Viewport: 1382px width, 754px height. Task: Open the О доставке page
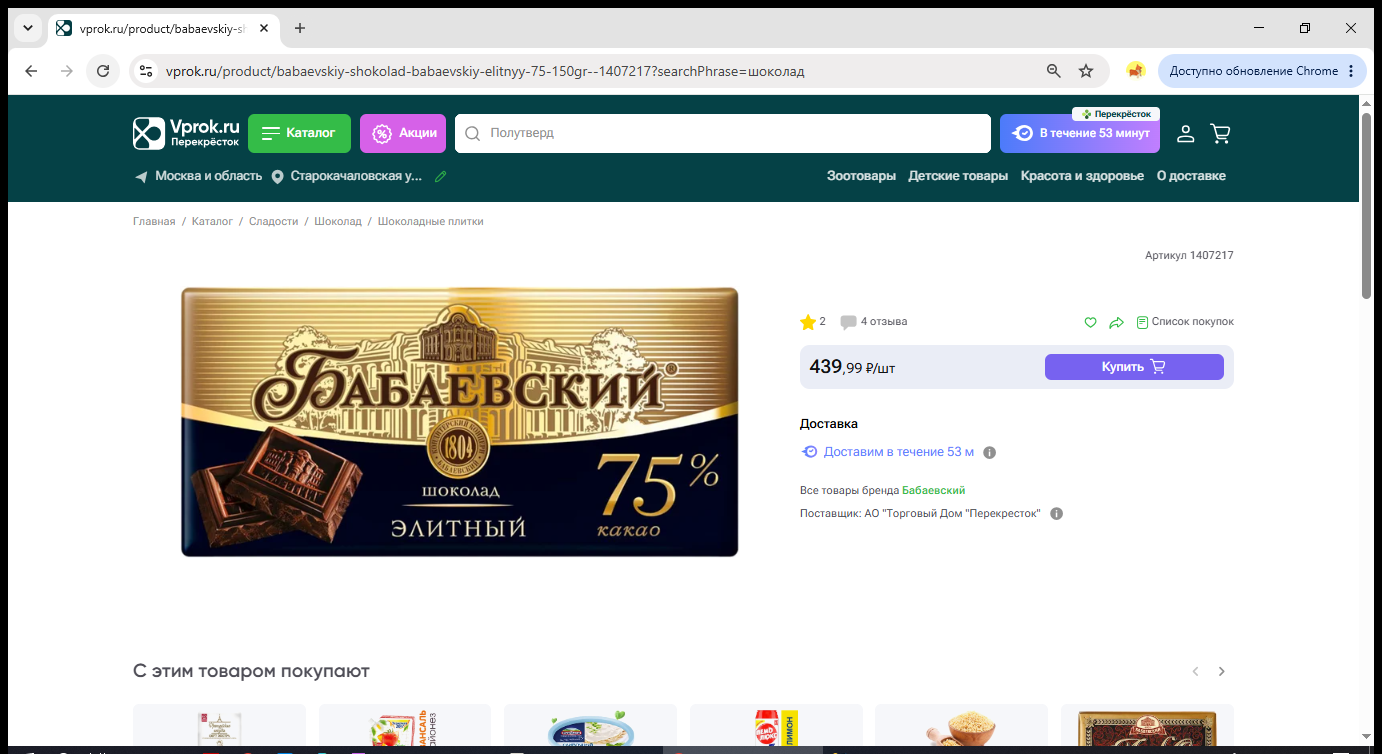pos(1191,176)
